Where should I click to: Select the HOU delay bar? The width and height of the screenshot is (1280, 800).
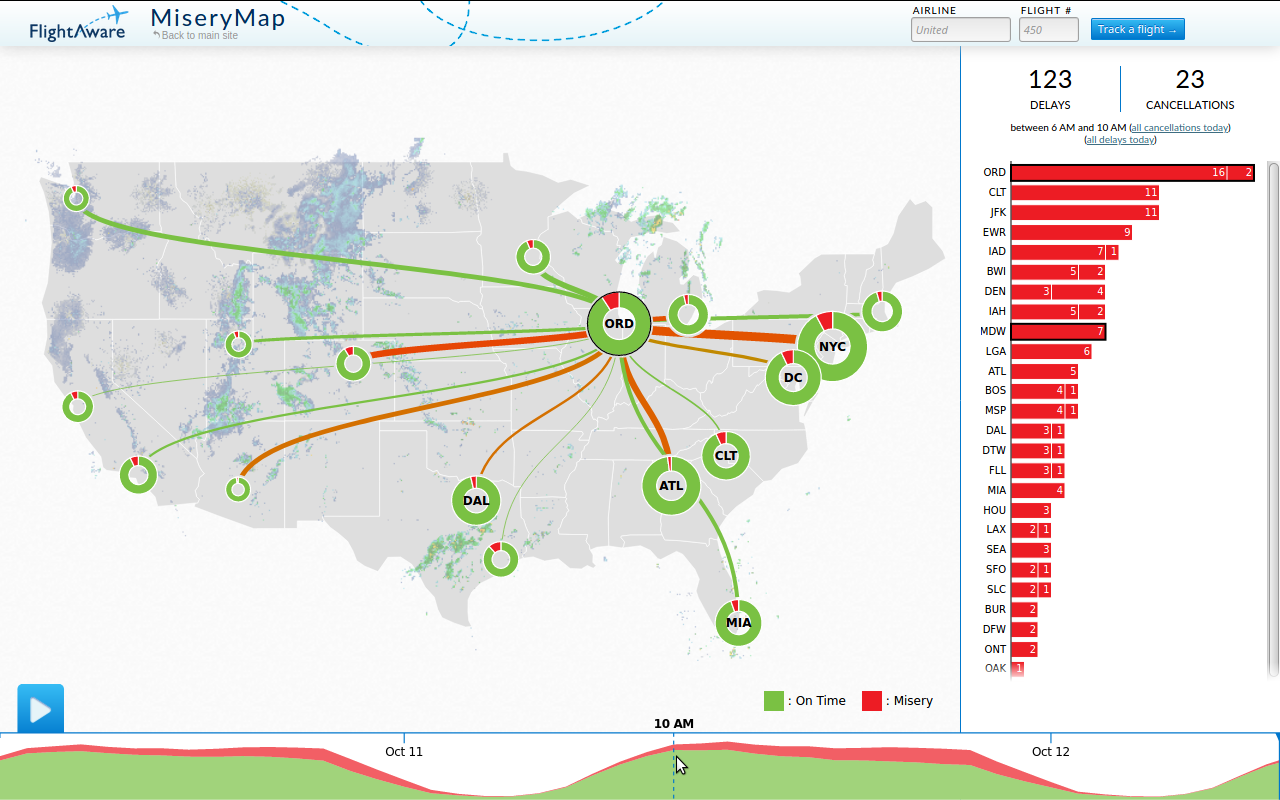pyautogui.click(x=1031, y=510)
